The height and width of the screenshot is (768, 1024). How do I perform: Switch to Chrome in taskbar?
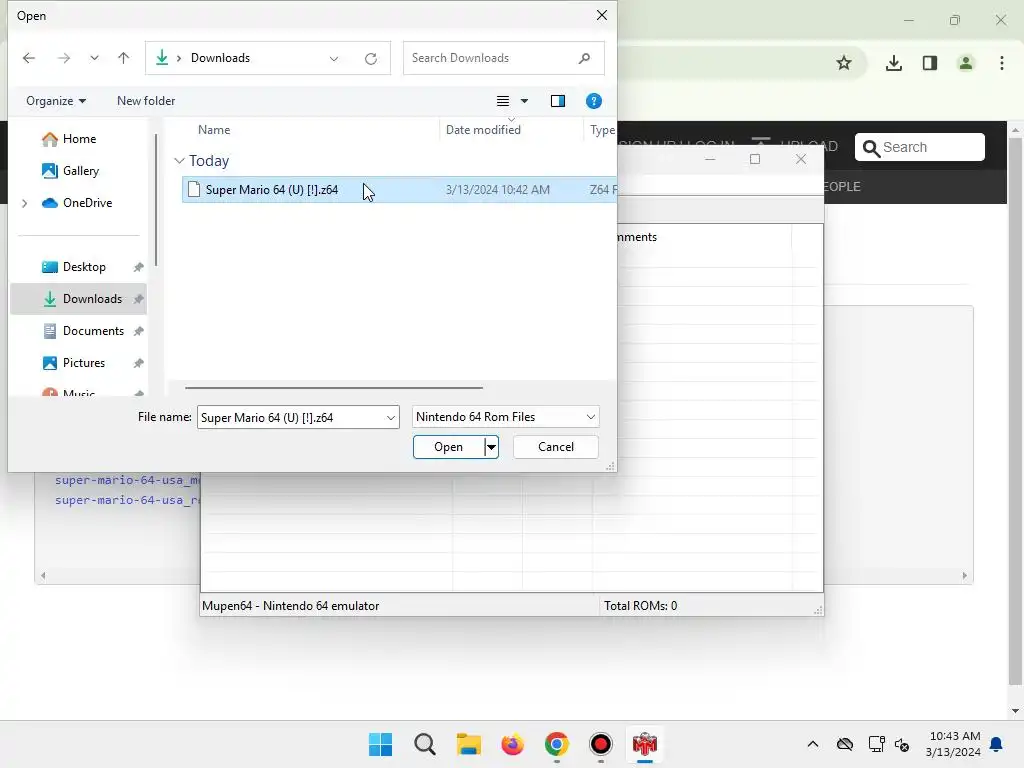coord(556,744)
